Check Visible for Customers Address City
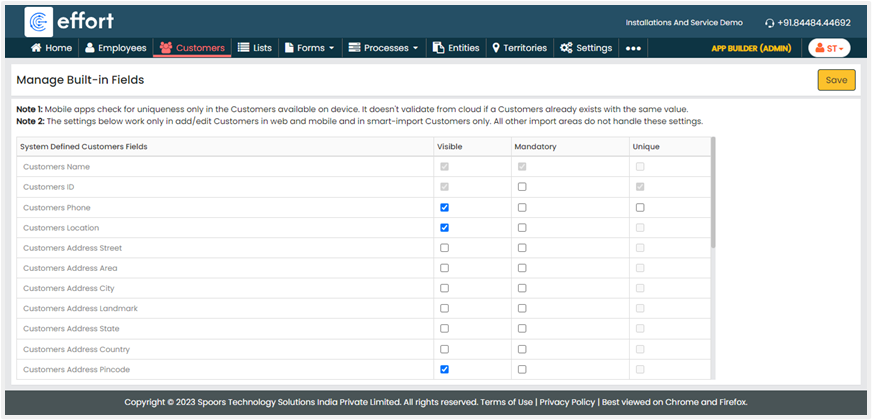This screenshot has height=420, width=872. 444,288
